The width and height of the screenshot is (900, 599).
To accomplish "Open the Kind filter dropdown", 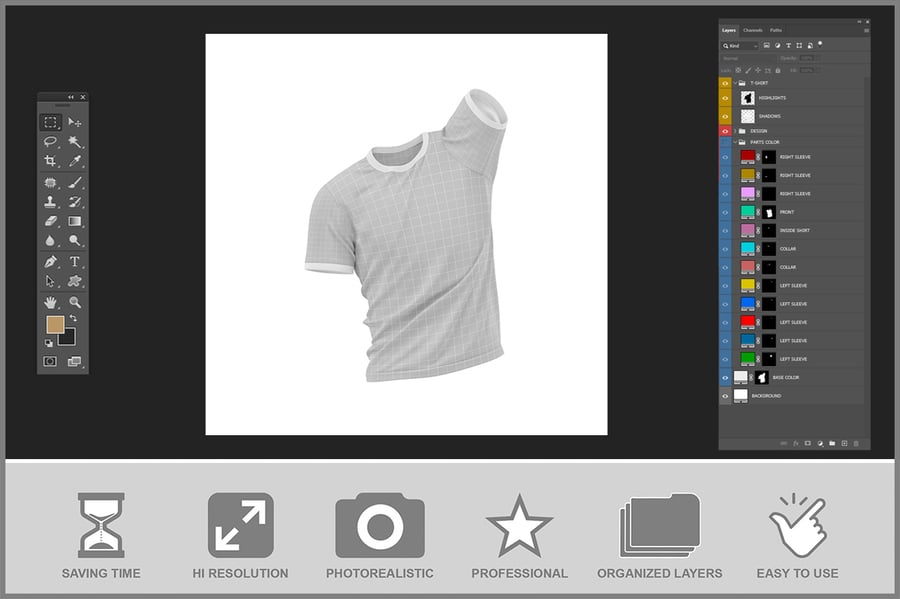I will point(741,46).
